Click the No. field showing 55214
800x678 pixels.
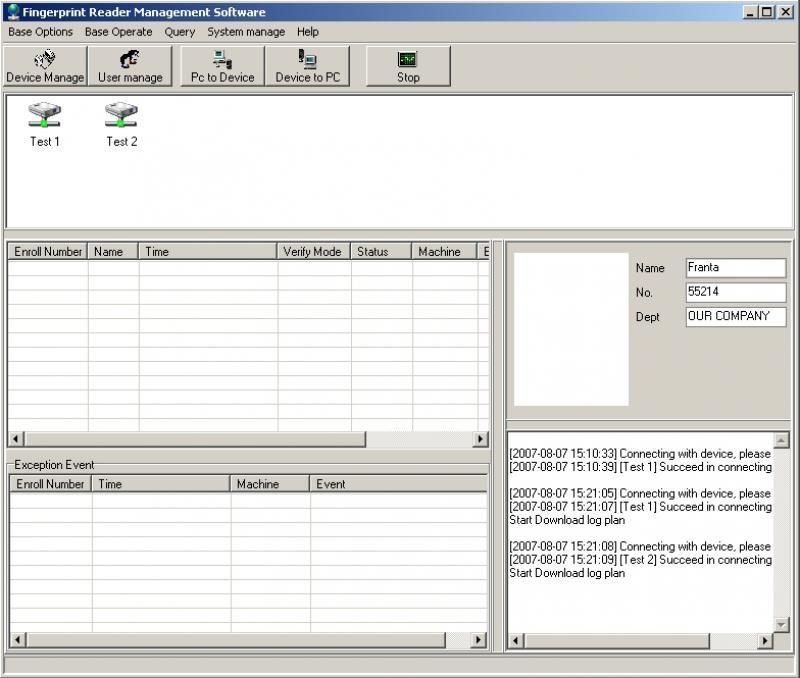point(735,292)
